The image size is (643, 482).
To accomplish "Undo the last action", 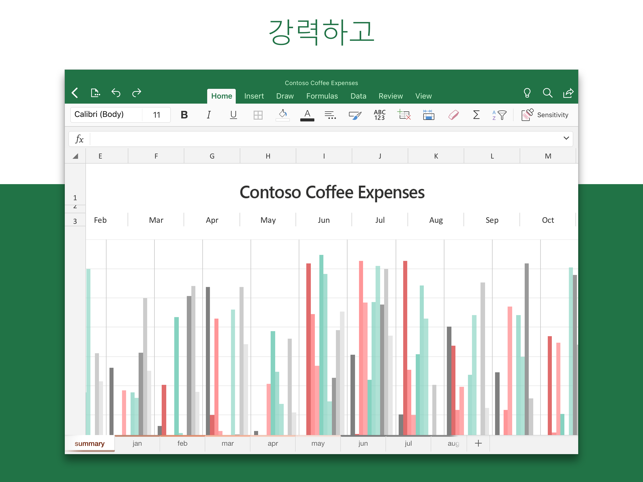I will [x=116, y=93].
